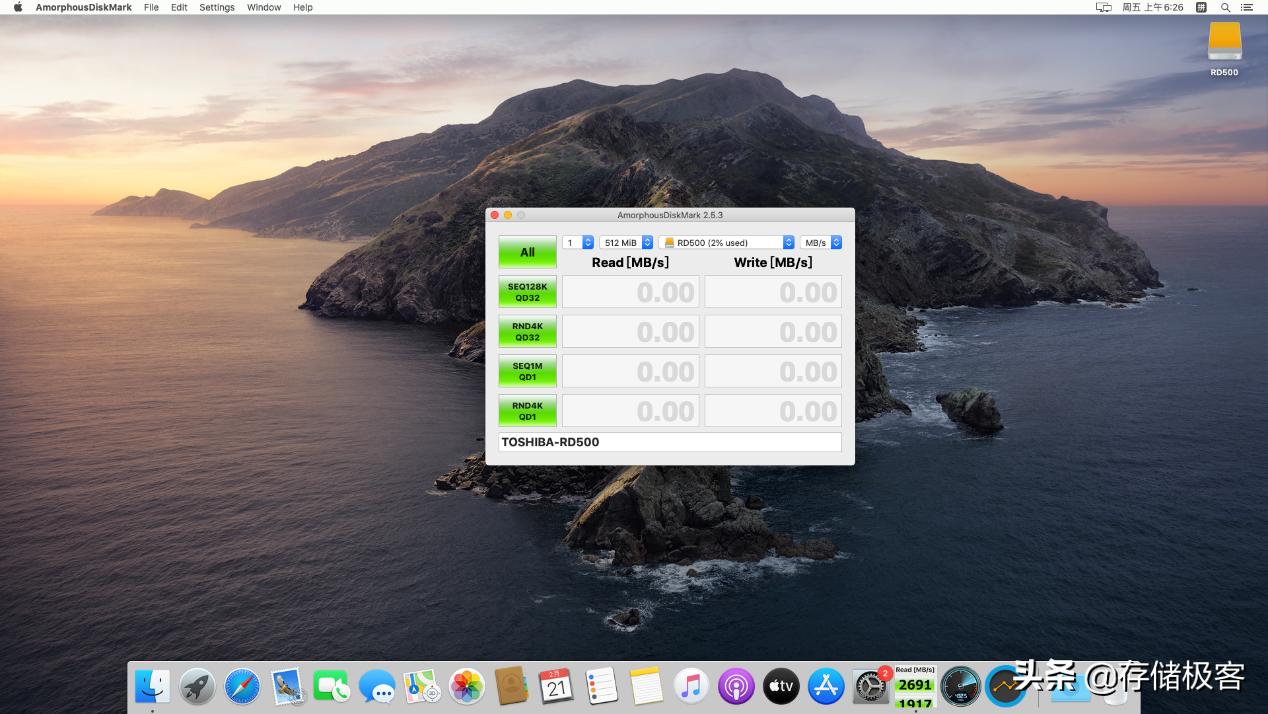1268x714 pixels.
Task: Open the Apple TV dock icon
Action: 781,687
